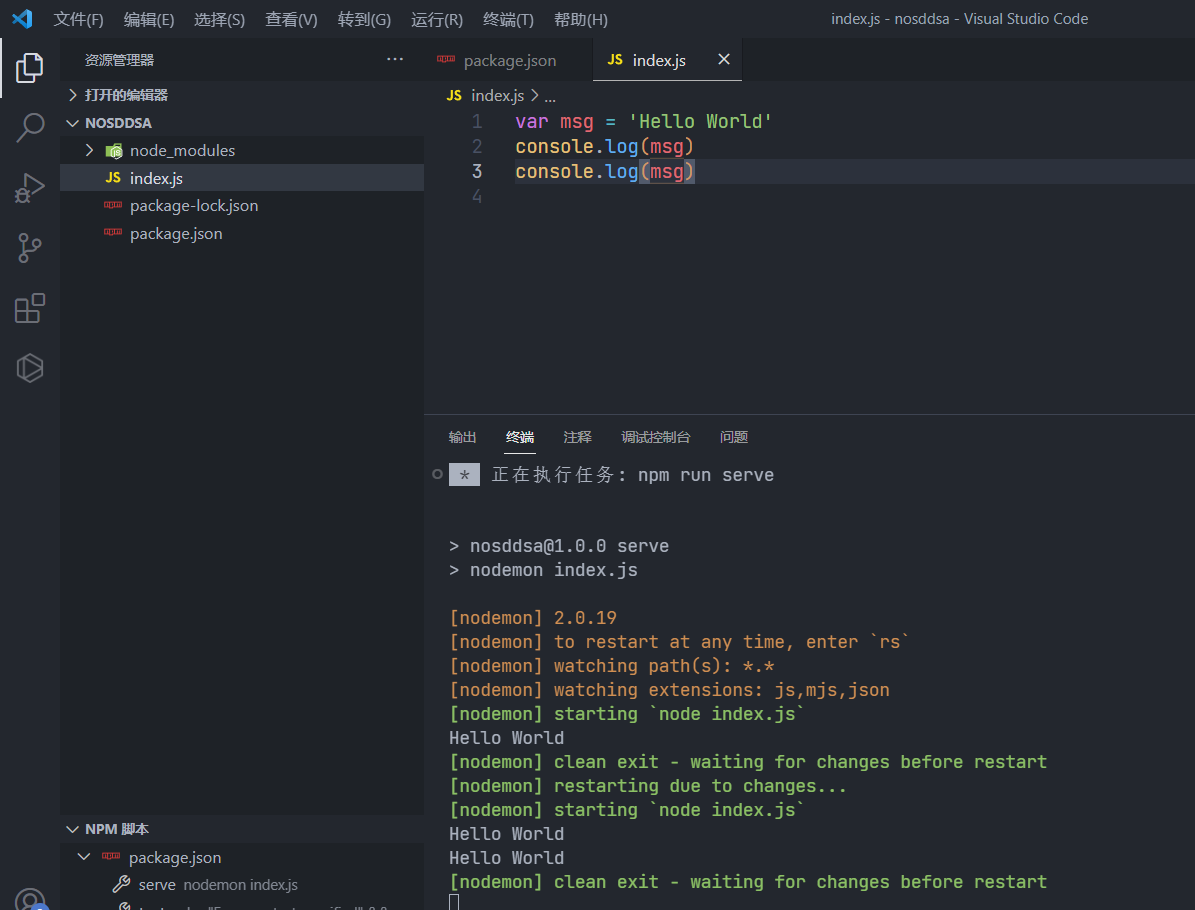1195x910 pixels.
Task: Select the index.js editor tab
Action: tap(668, 59)
